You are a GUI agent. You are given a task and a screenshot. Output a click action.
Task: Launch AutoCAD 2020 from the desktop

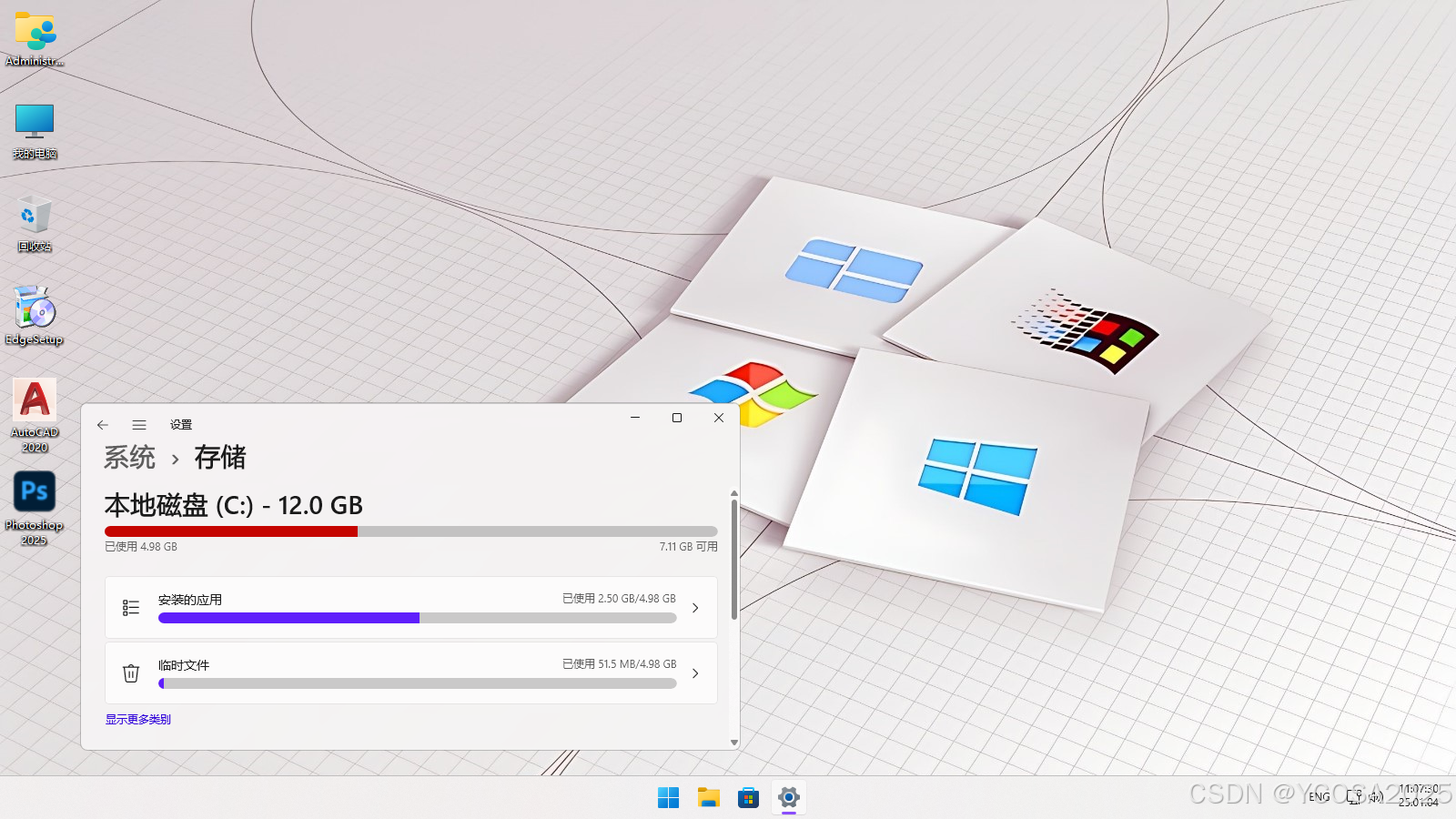point(35,415)
